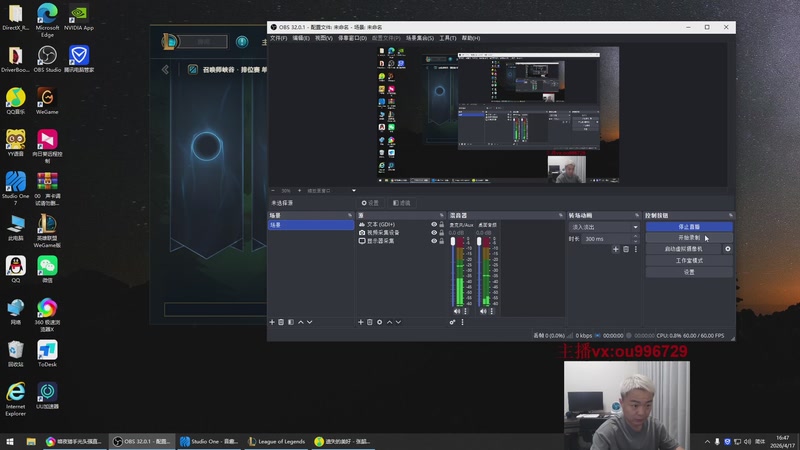Open the 场景集合(S) menu

click(x=420, y=38)
